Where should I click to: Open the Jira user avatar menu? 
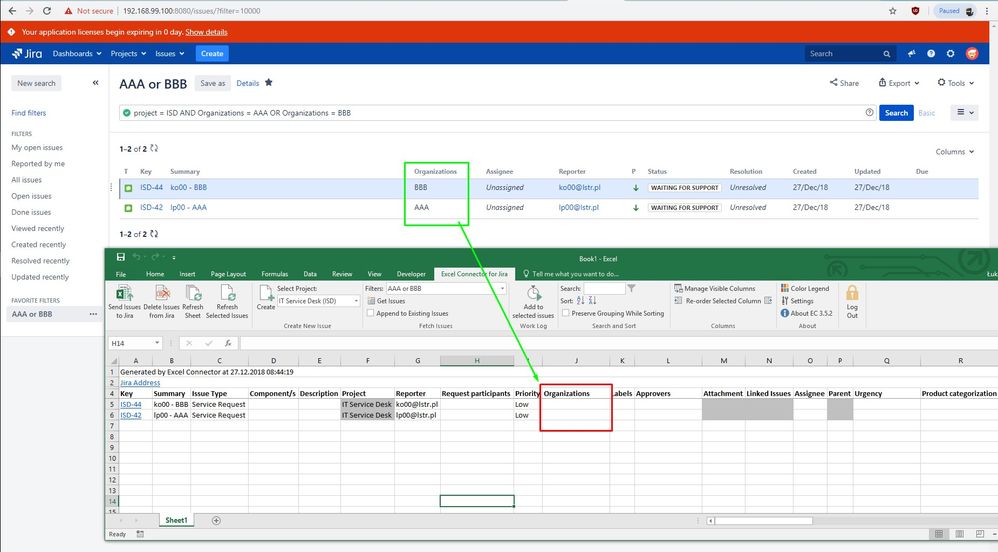pos(972,53)
